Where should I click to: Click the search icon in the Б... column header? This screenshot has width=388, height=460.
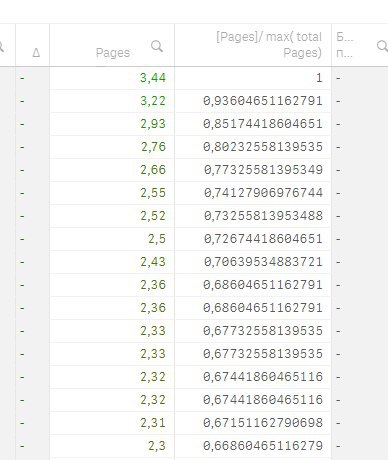point(382,46)
